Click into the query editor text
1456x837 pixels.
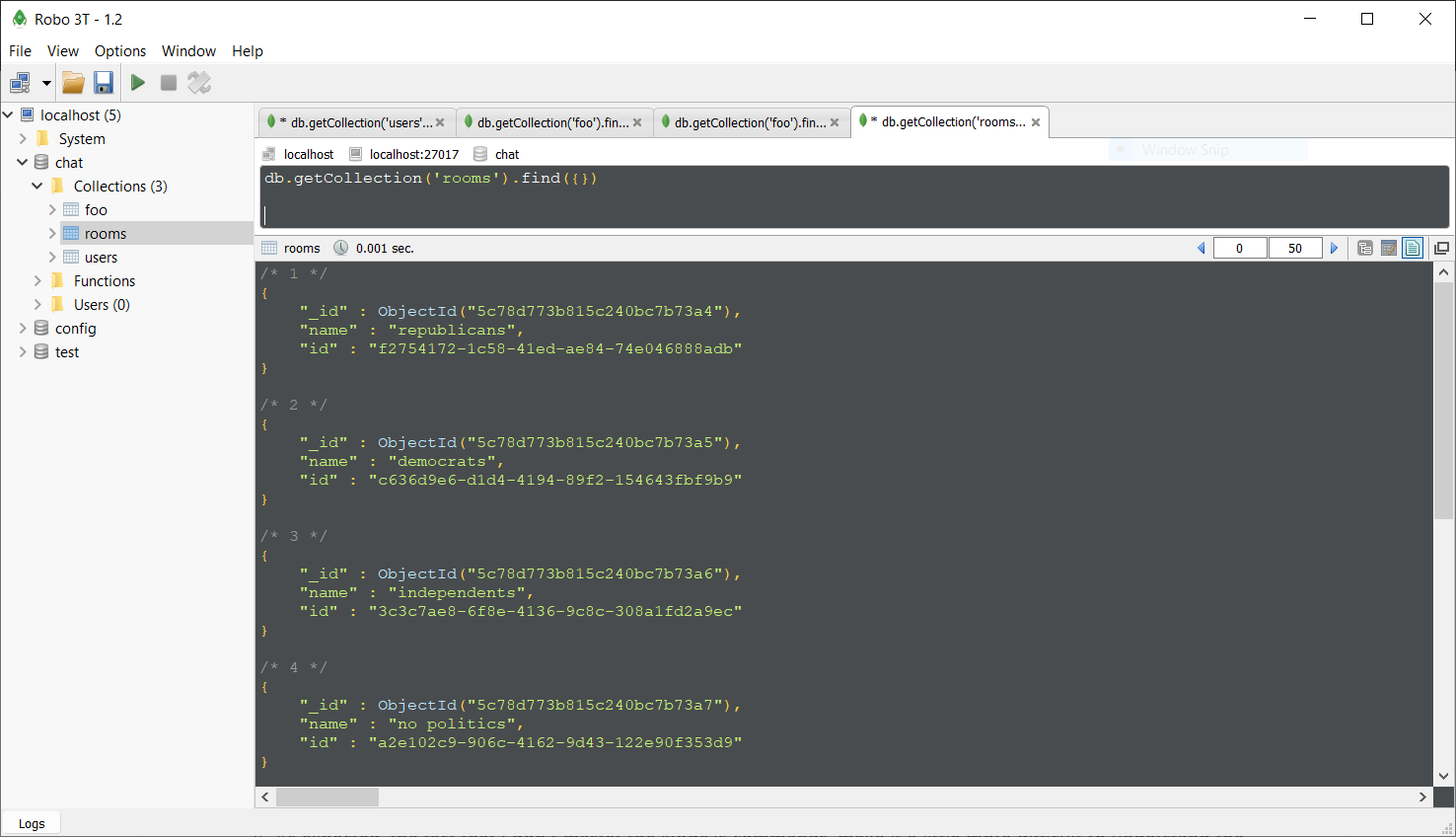click(854, 196)
